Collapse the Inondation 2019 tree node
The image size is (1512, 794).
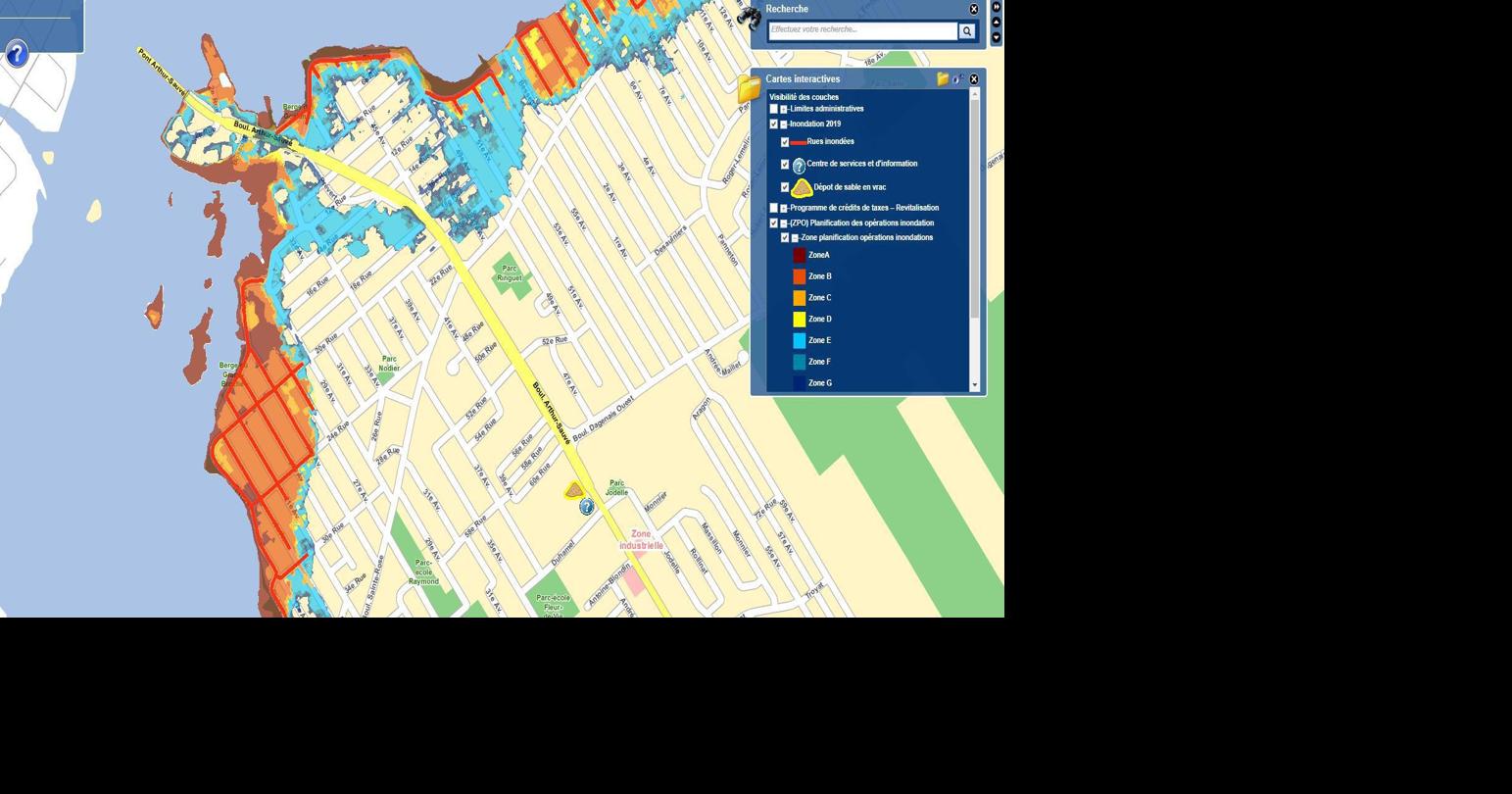click(784, 124)
